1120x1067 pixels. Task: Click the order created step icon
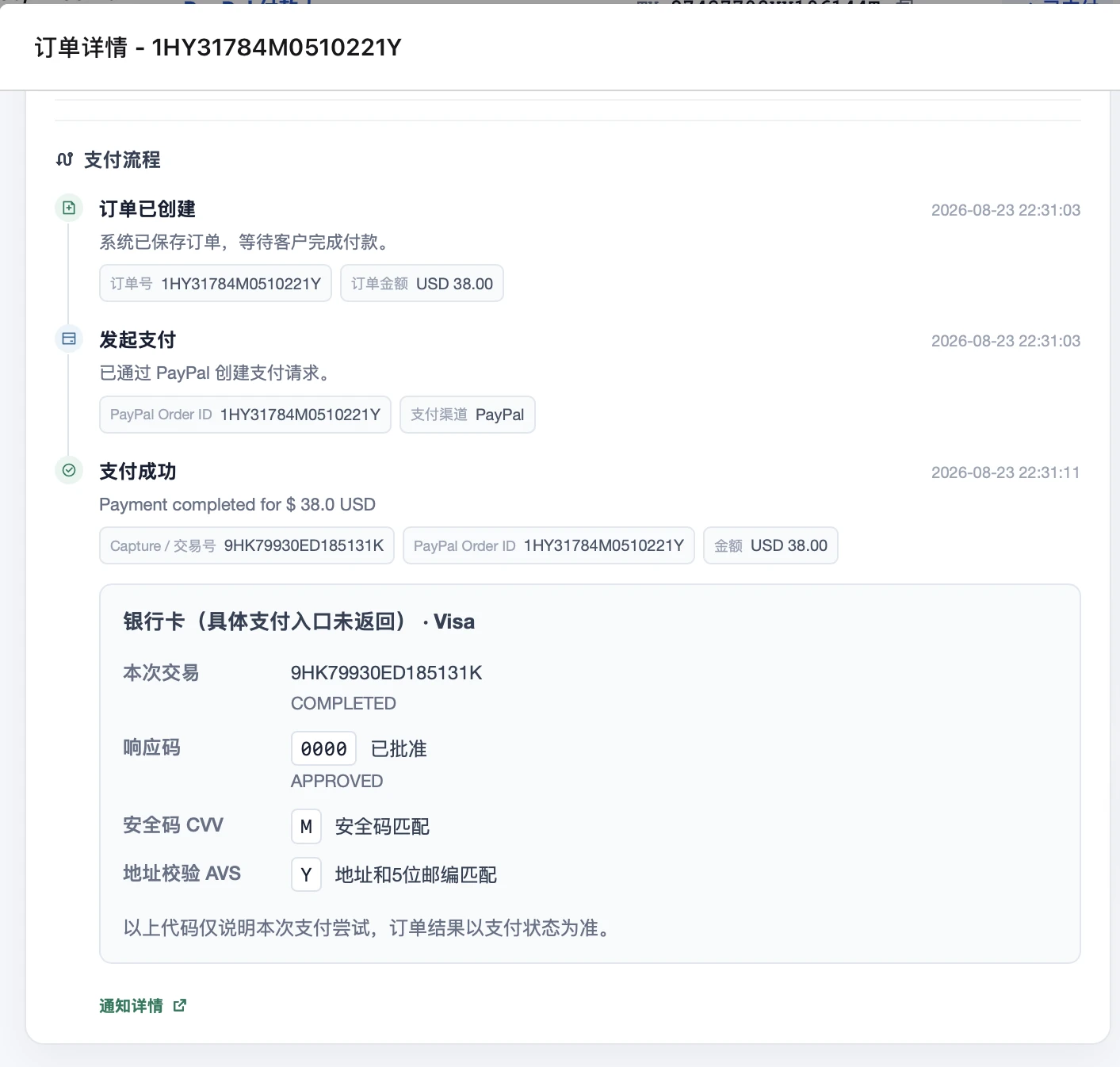(x=69, y=208)
